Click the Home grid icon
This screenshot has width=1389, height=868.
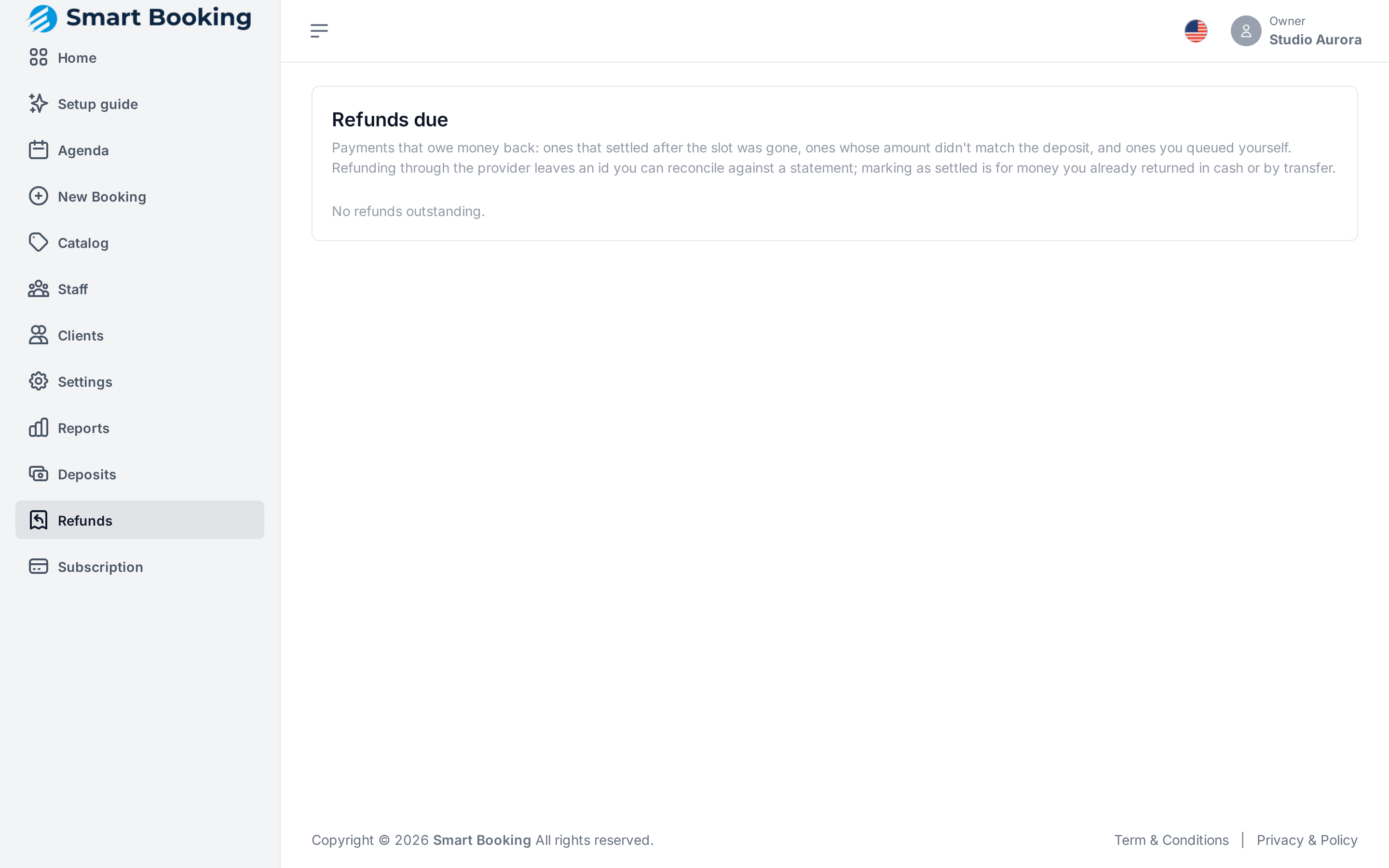(39, 57)
